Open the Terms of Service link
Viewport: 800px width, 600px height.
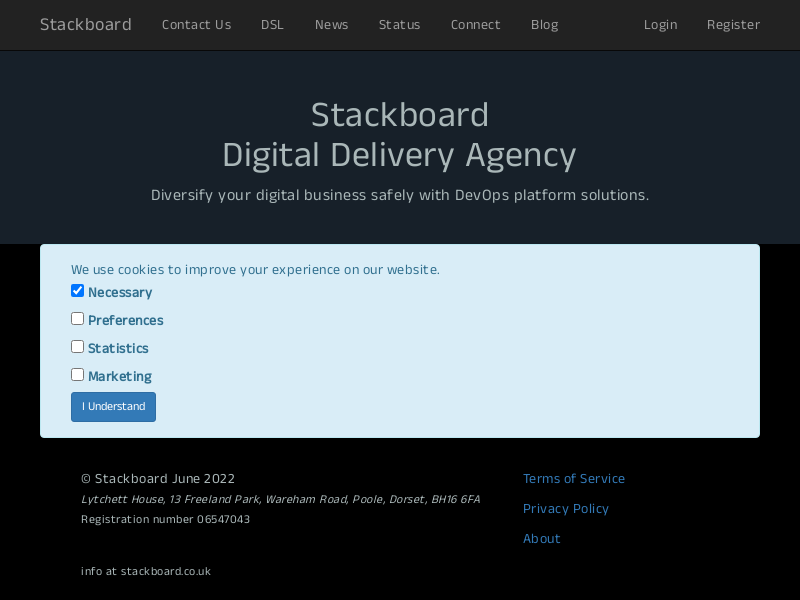coord(573,479)
